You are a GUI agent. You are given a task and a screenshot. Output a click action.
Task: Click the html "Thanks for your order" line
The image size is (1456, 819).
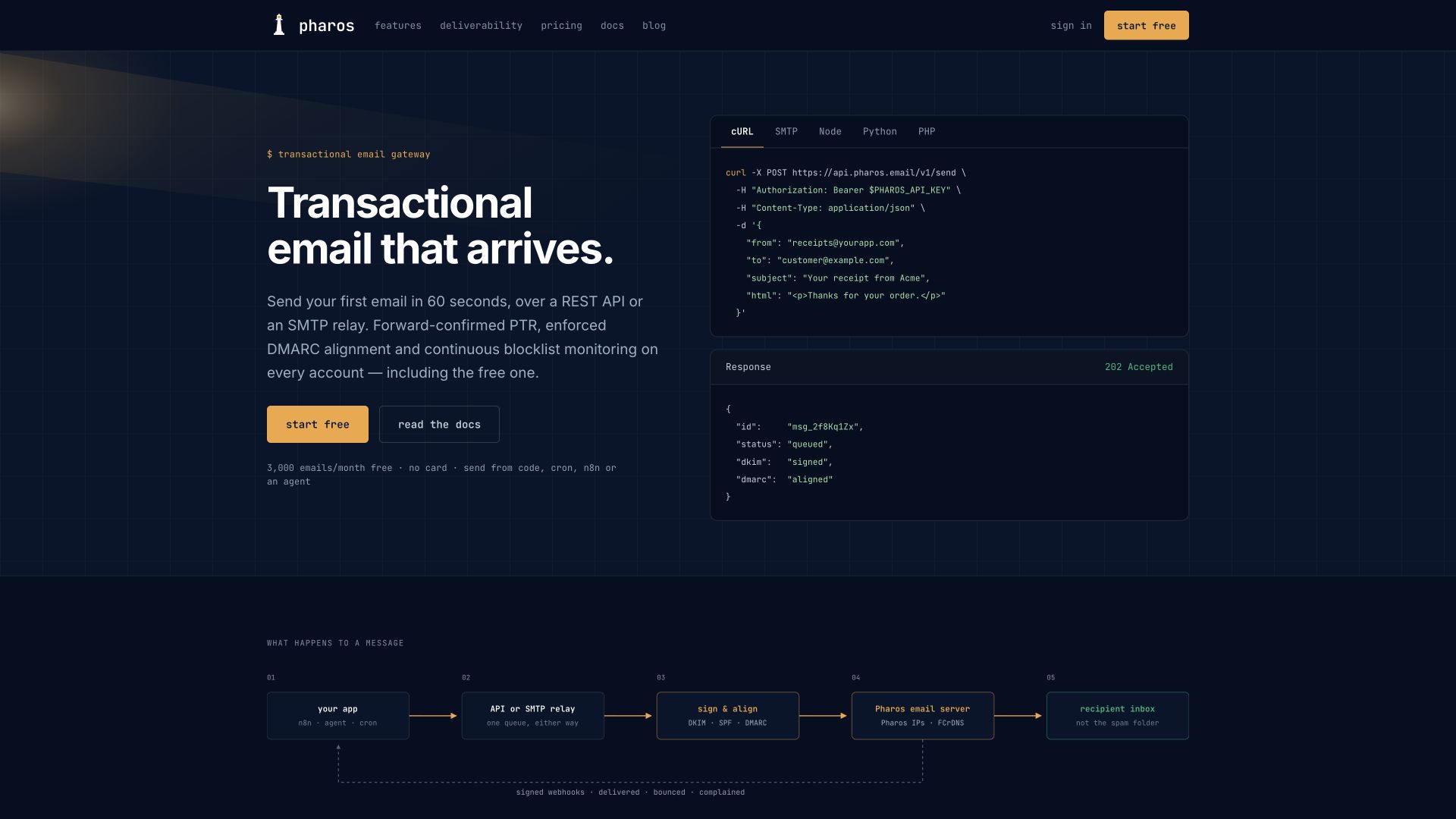click(x=846, y=296)
